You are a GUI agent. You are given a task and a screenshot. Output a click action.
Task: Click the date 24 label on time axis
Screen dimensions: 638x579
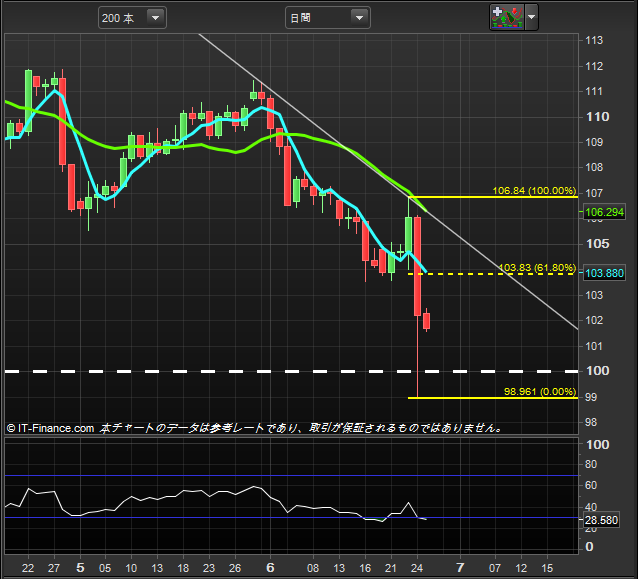417,568
